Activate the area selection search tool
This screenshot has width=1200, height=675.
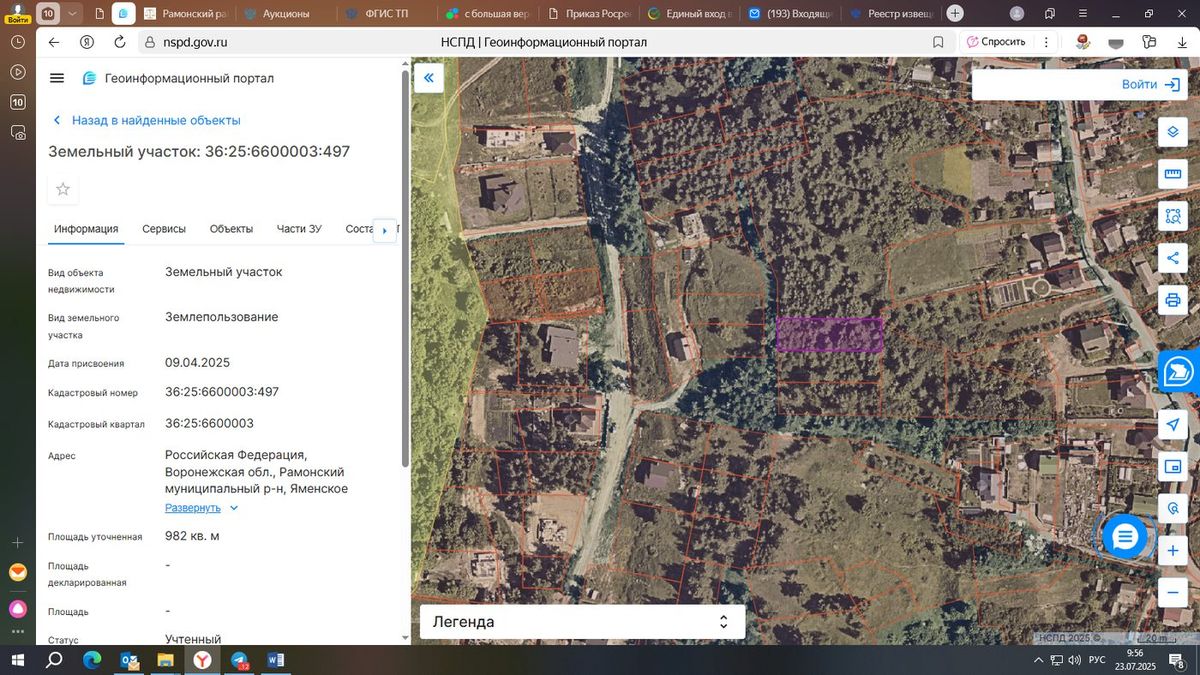click(1173, 216)
